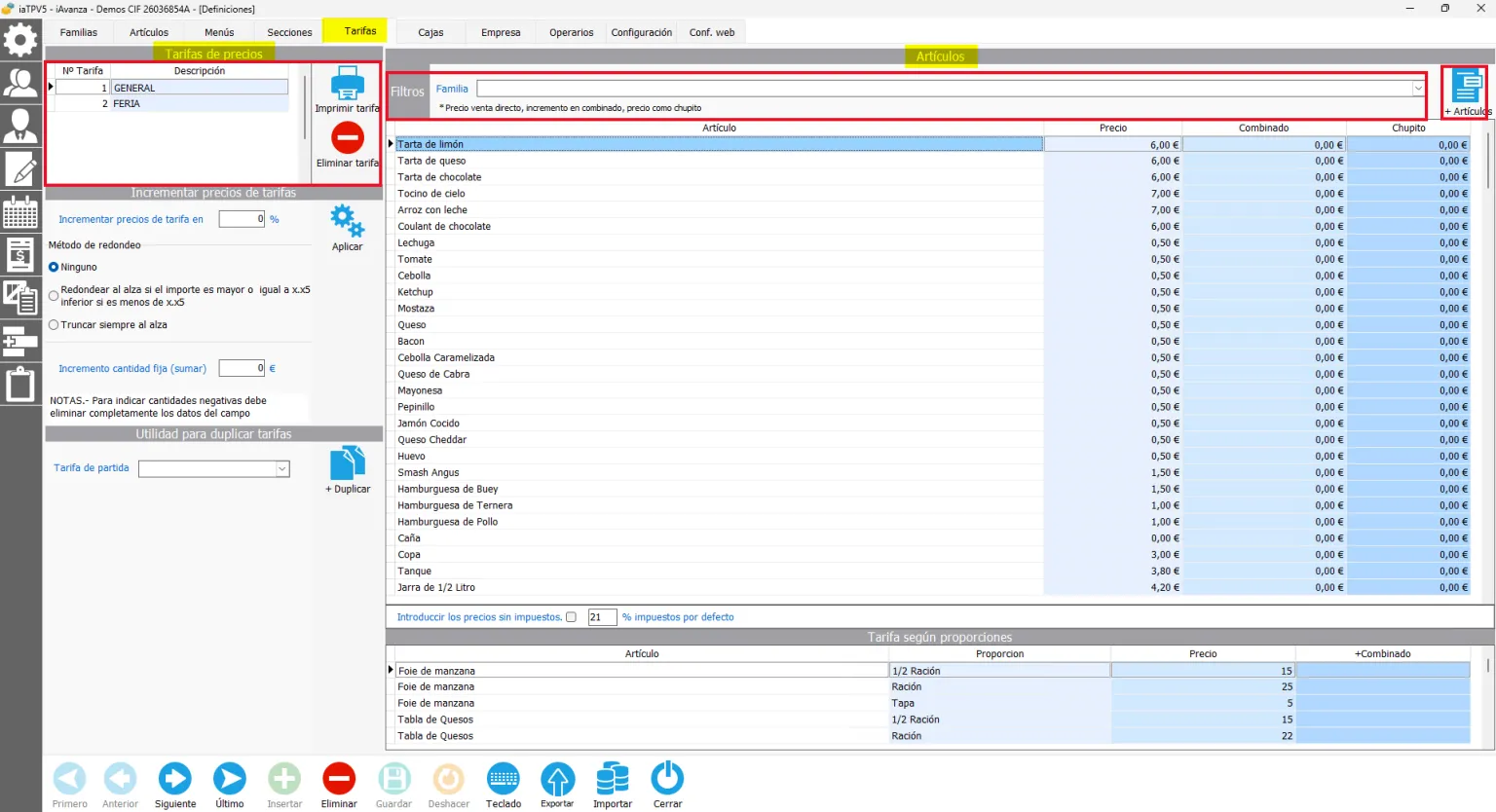The image size is (1496, 812).
Task: Click the Incremento cantidad fija field
Action: [242, 368]
